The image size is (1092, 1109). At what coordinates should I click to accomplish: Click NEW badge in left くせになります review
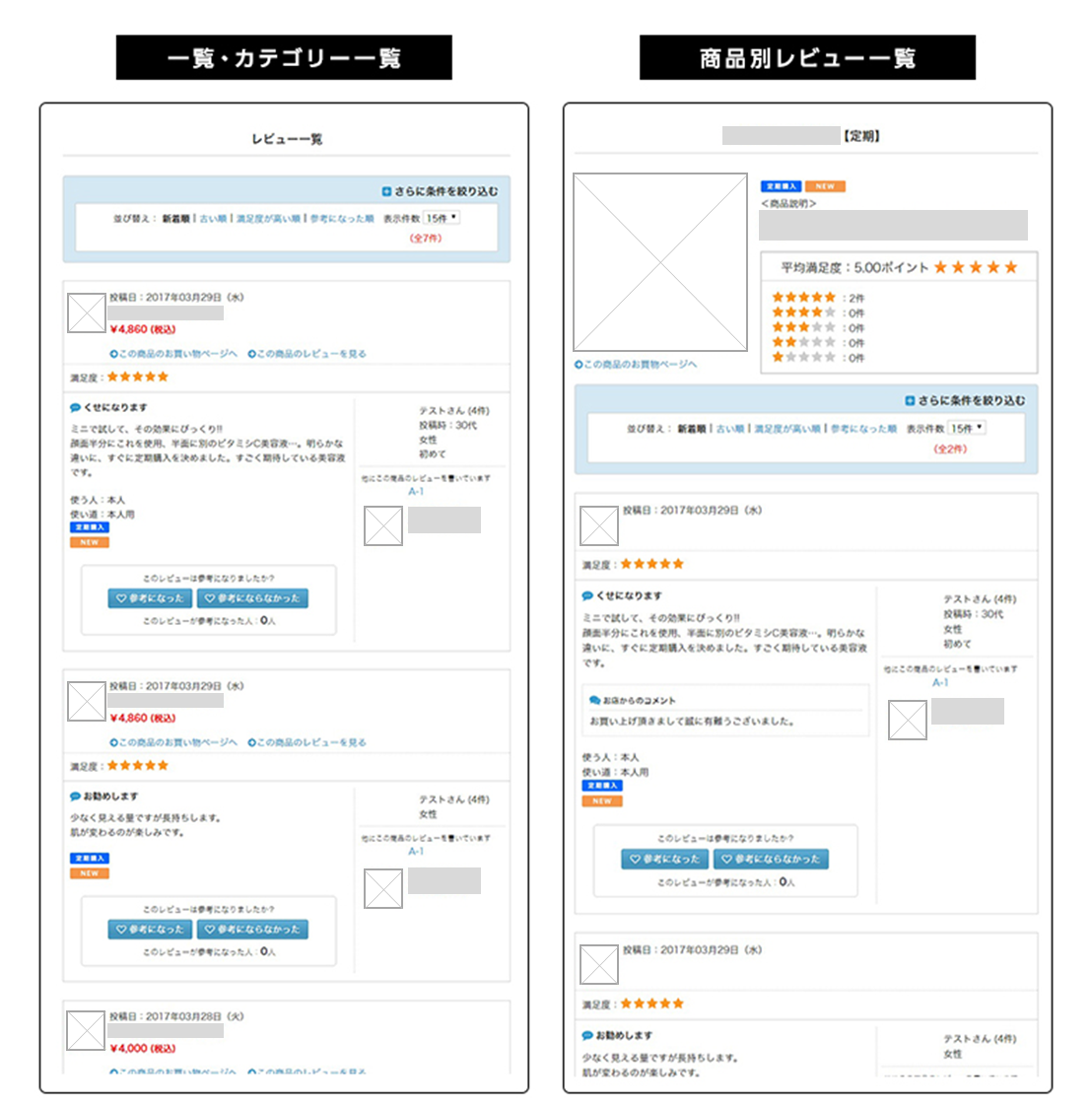(90, 542)
